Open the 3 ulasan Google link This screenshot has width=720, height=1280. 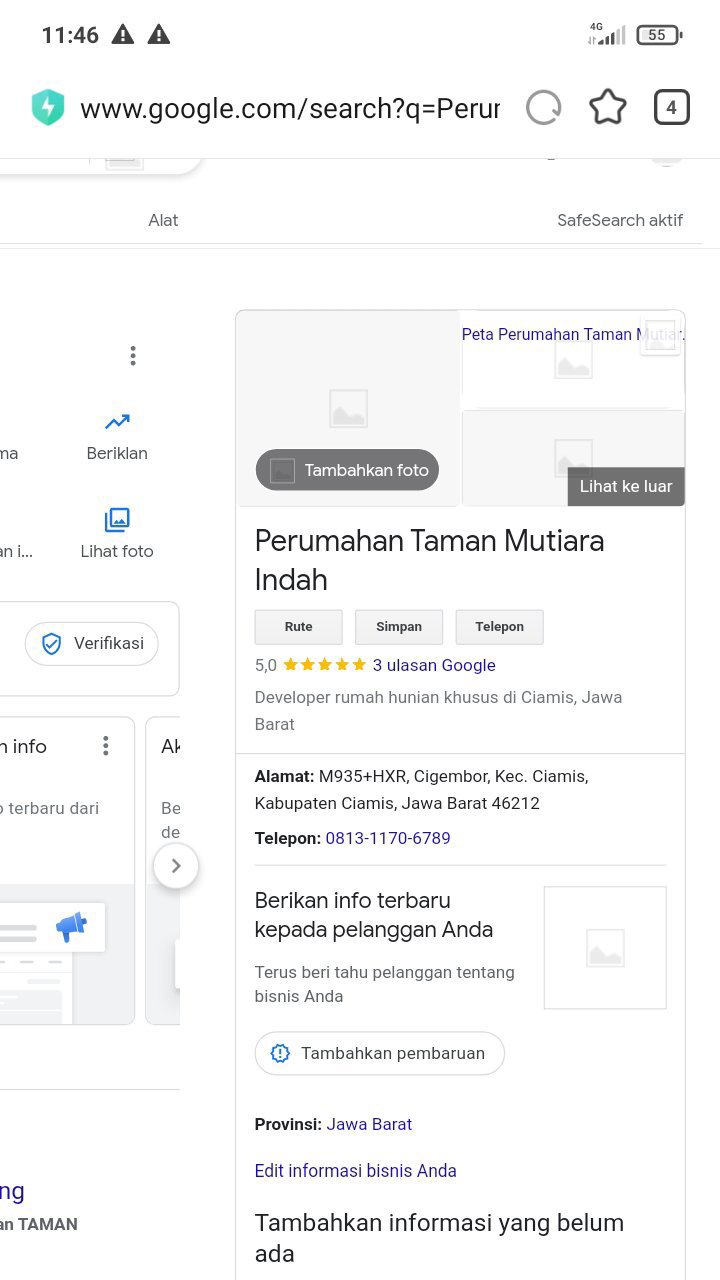(x=434, y=665)
